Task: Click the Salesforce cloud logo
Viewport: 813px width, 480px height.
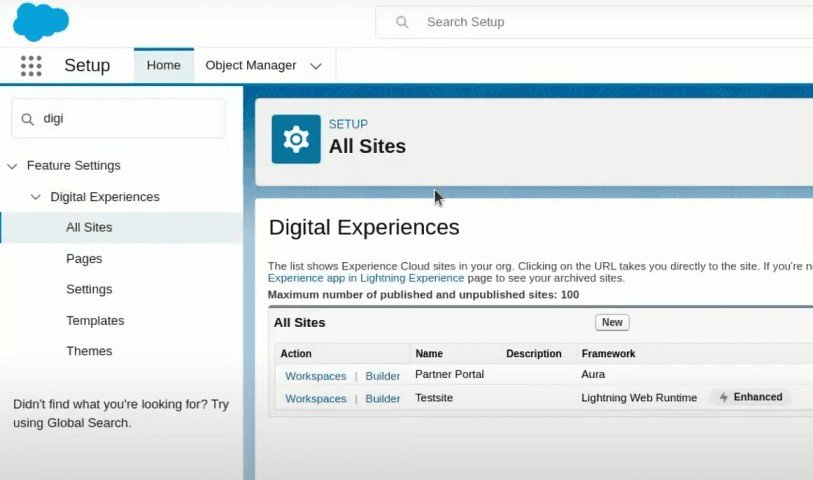Action: point(41,22)
